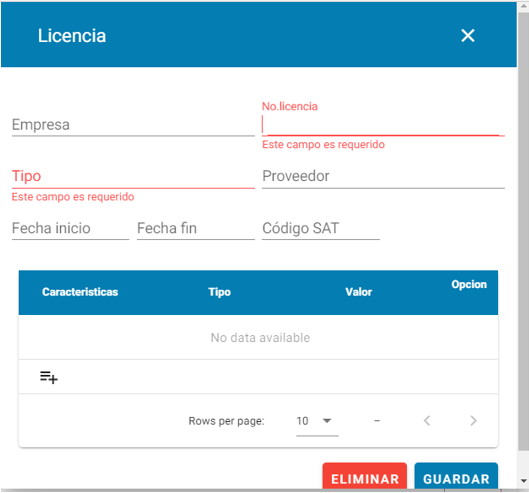
Task: Sort by Caracteristicas column header
Action: tap(80, 292)
